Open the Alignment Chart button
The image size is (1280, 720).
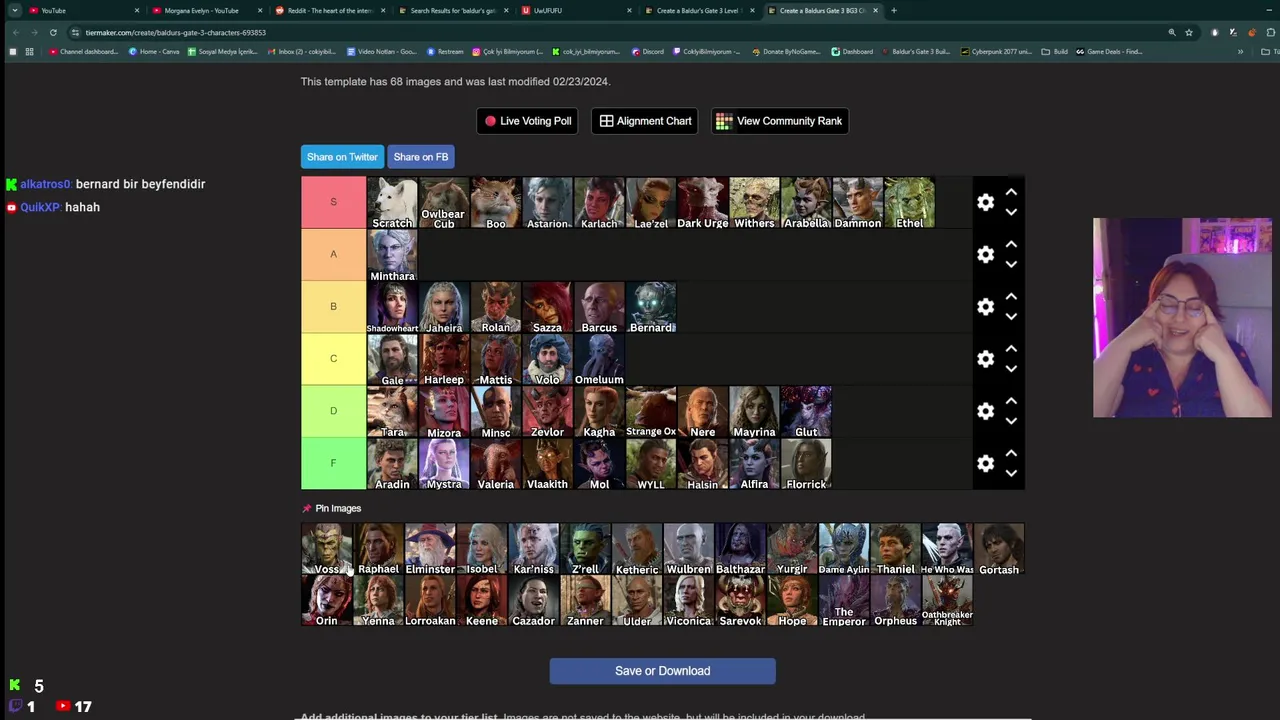(x=645, y=121)
